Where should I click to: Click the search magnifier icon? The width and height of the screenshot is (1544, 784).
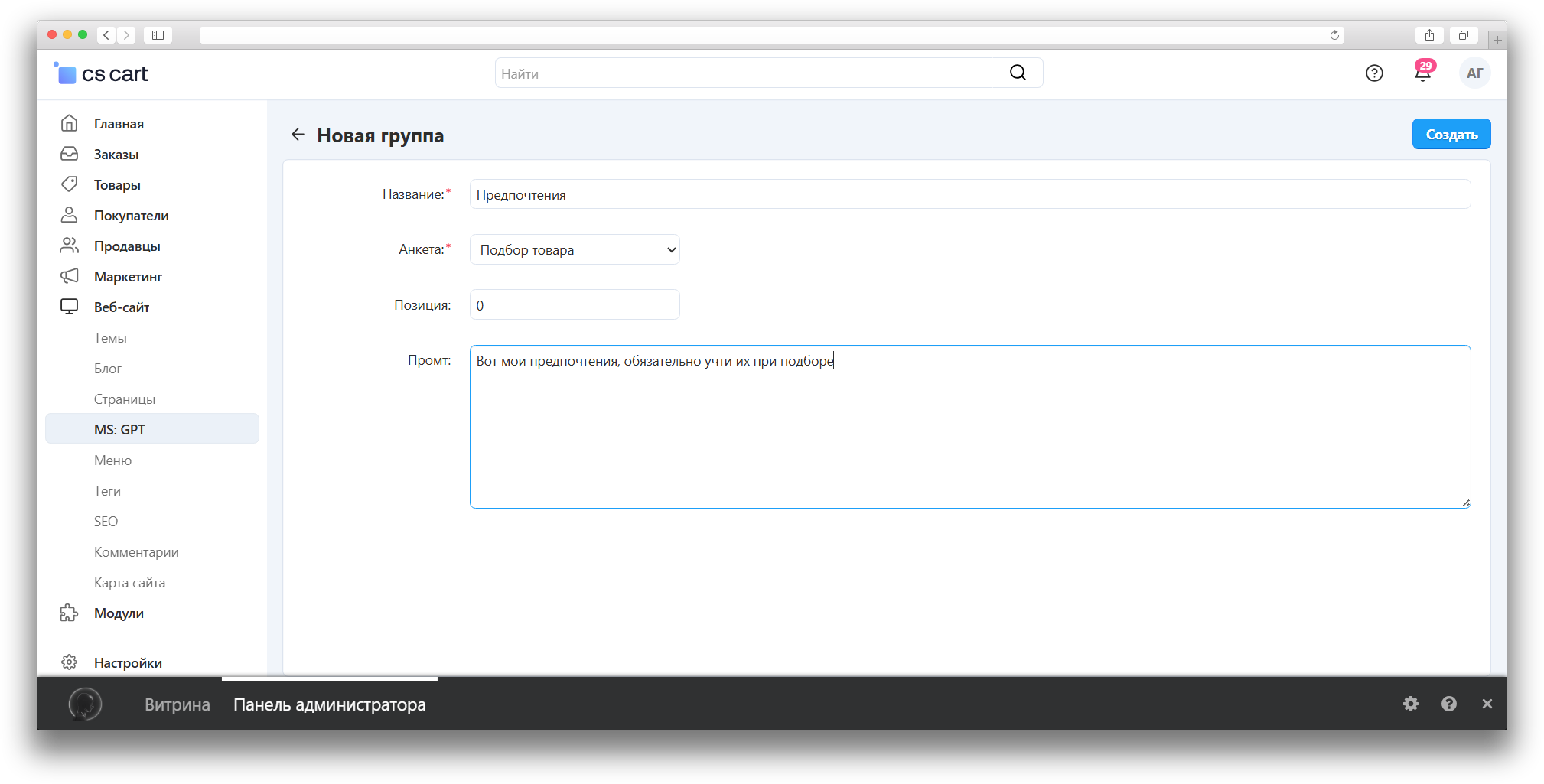(1018, 73)
